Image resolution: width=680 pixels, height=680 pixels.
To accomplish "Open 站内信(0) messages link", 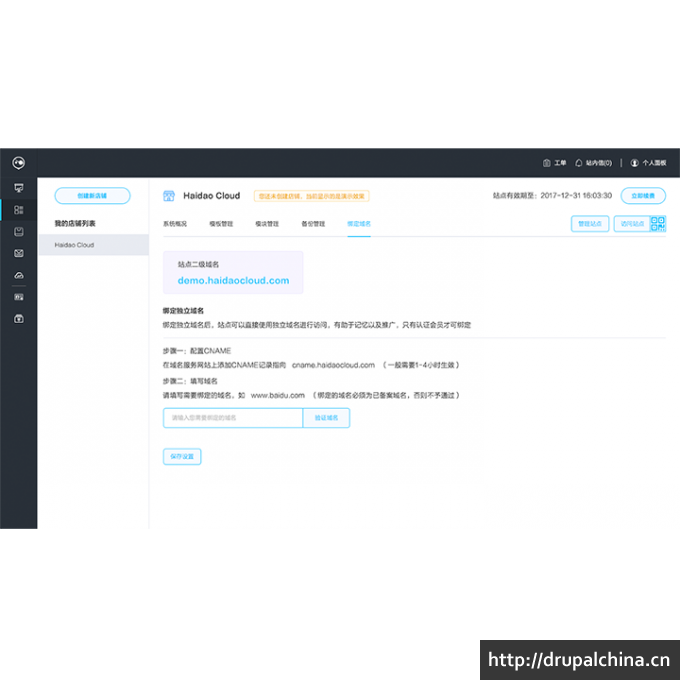I will click(x=599, y=163).
